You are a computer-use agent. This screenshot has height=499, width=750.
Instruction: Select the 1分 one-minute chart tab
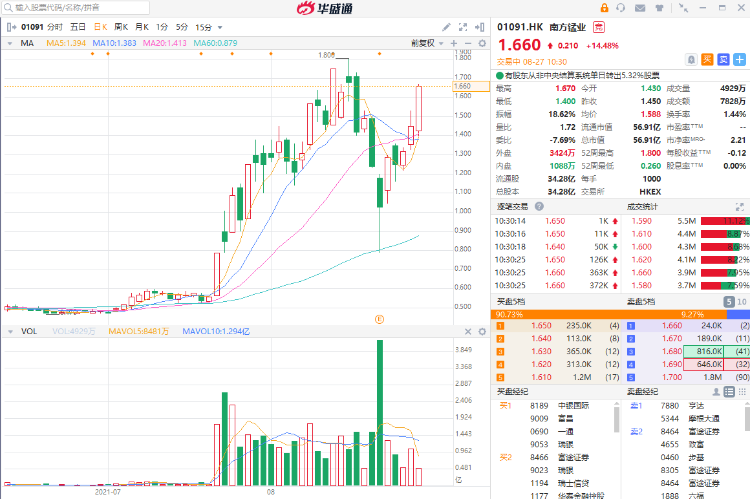point(162,27)
